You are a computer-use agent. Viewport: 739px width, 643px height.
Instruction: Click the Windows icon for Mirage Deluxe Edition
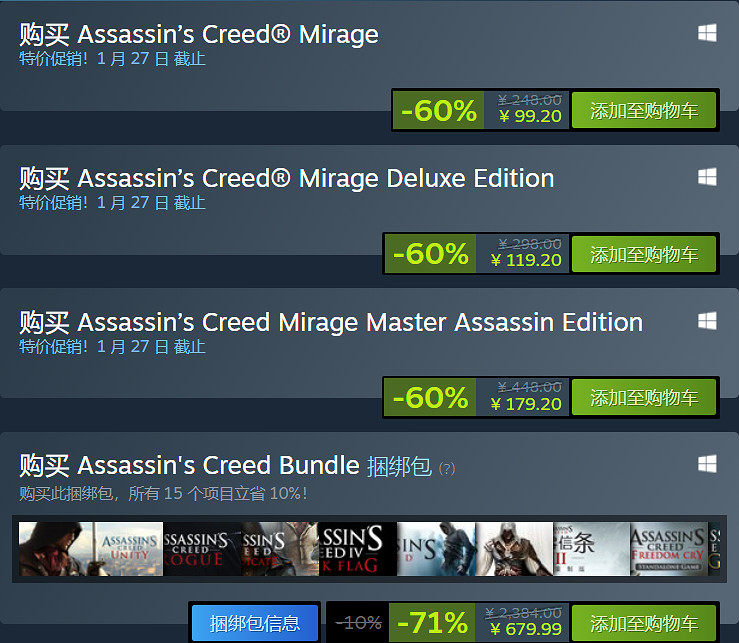[x=707, y=177]
